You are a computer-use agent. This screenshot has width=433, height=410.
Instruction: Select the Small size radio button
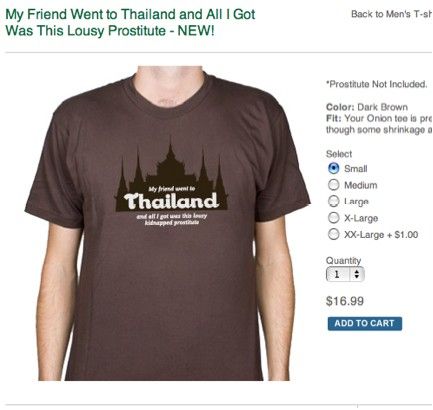click(333, 168)
